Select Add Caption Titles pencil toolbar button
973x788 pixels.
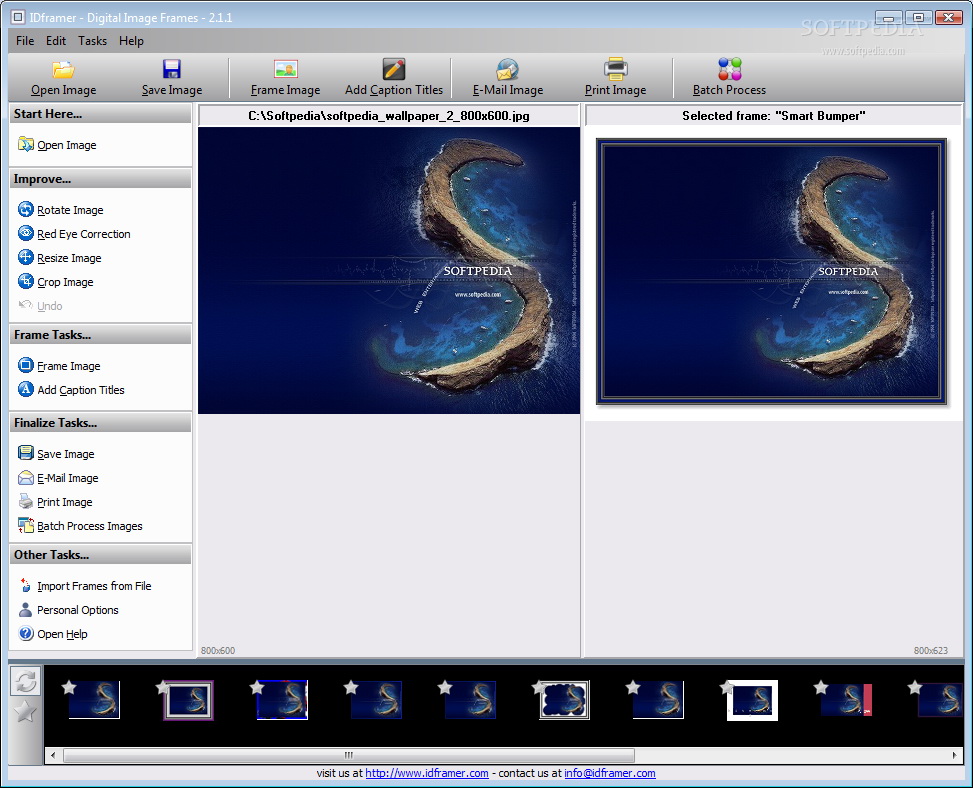click(394, 78)
